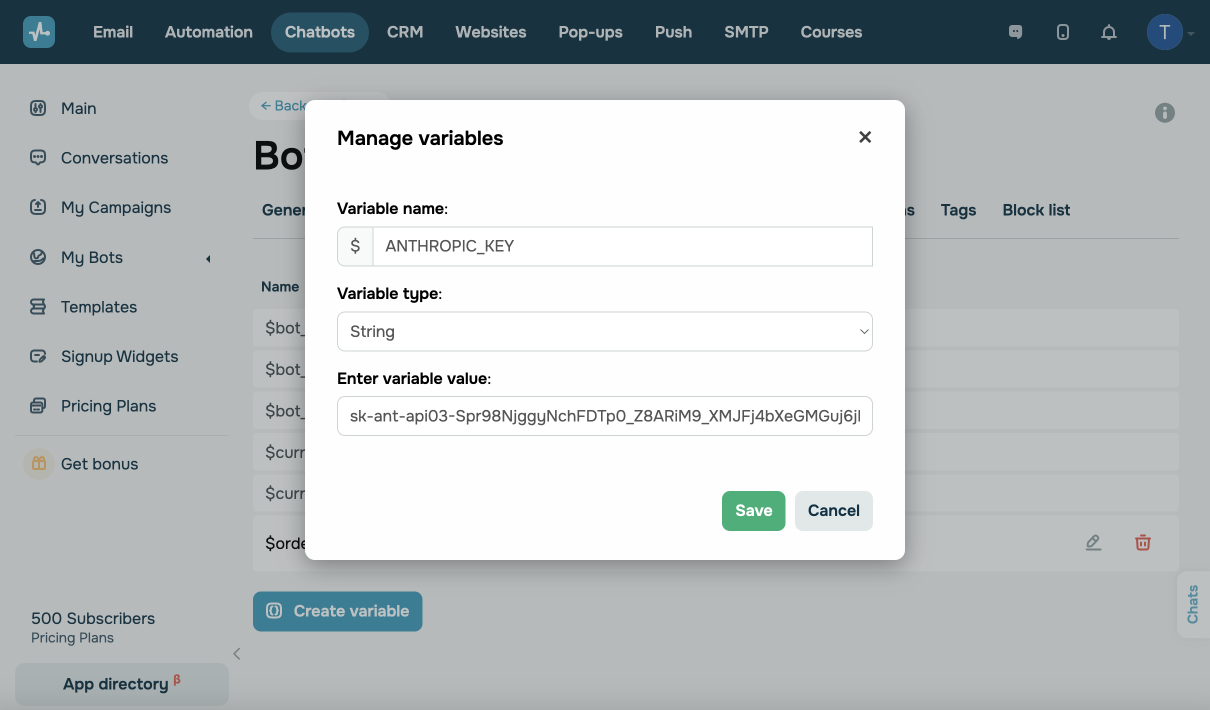
Task: Delete the variable with trash icon
Action: click(x=1143, y=543)
